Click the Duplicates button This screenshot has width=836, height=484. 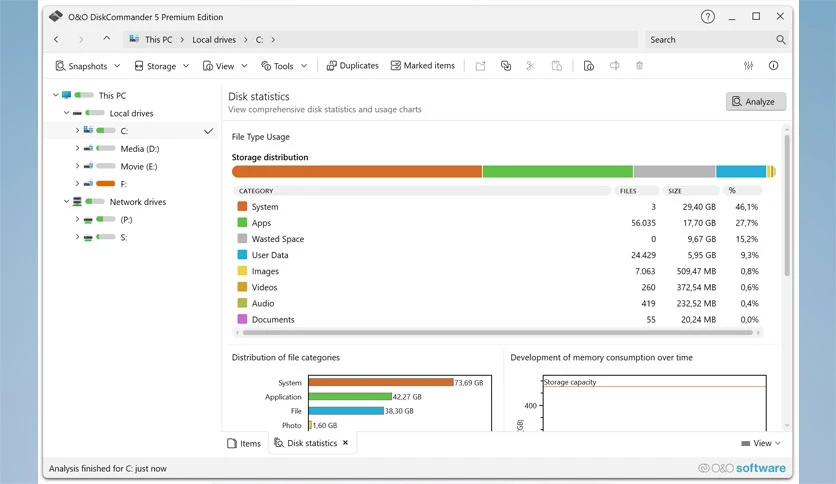[x=352, y=66]
